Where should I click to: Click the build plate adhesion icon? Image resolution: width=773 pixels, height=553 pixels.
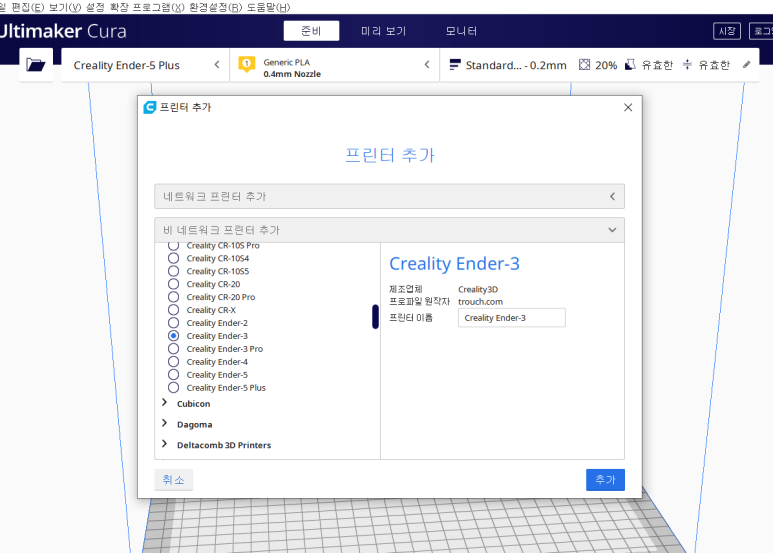point(687,65)
